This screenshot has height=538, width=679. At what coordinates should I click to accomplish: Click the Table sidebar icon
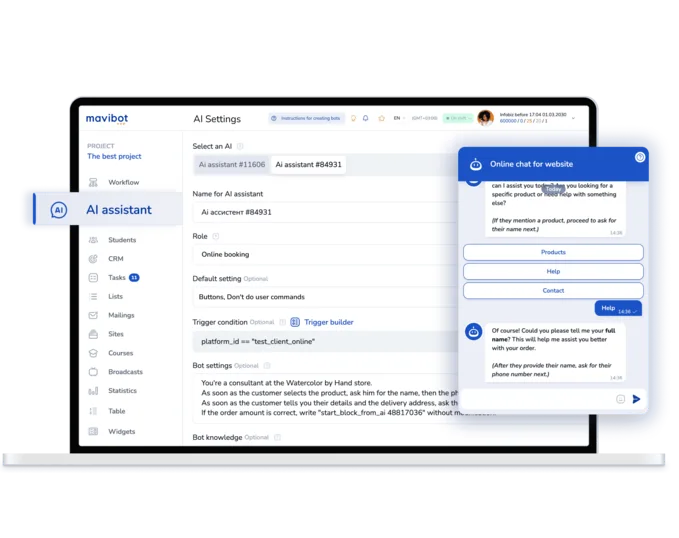pos(93,411)
